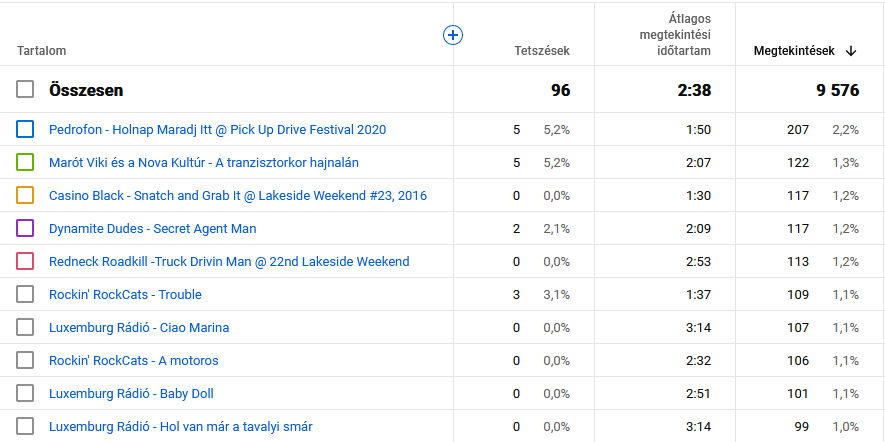
Task: Toggle the Összesen checkbox
Action: 25,90
